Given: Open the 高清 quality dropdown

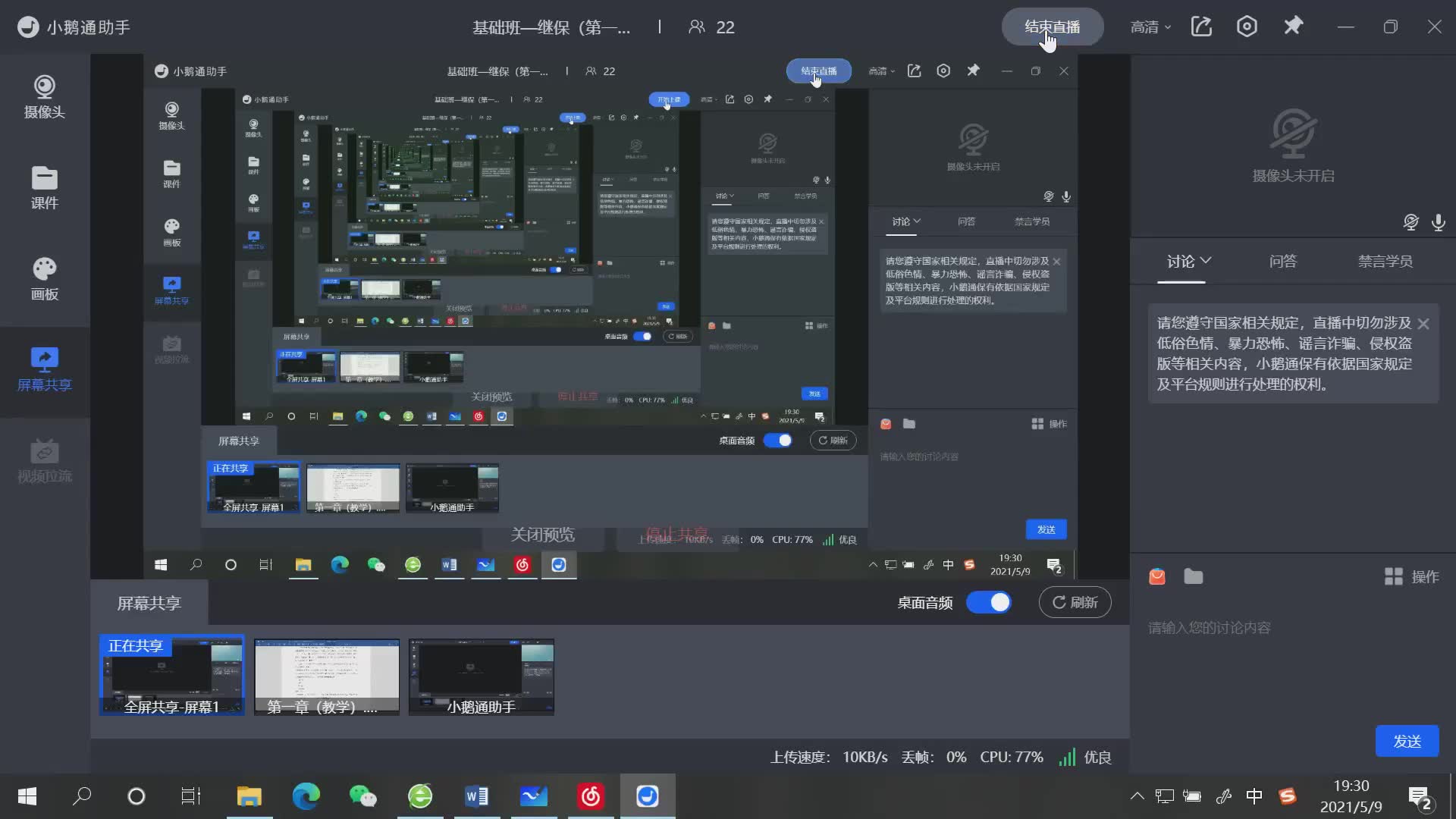Looking at the screenshot, I should coord(1150,27).
